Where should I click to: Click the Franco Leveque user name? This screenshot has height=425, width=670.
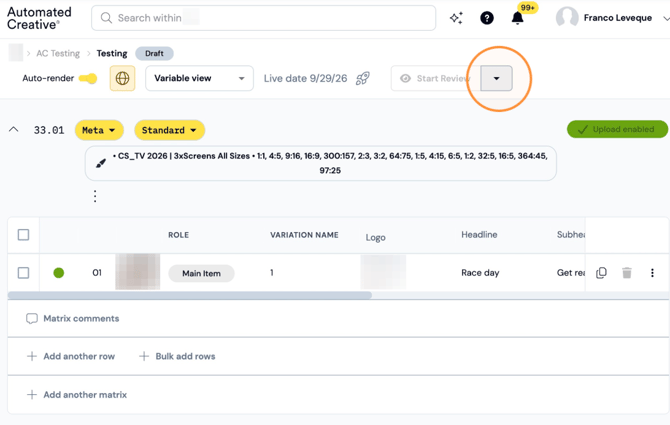pos(618,18)
